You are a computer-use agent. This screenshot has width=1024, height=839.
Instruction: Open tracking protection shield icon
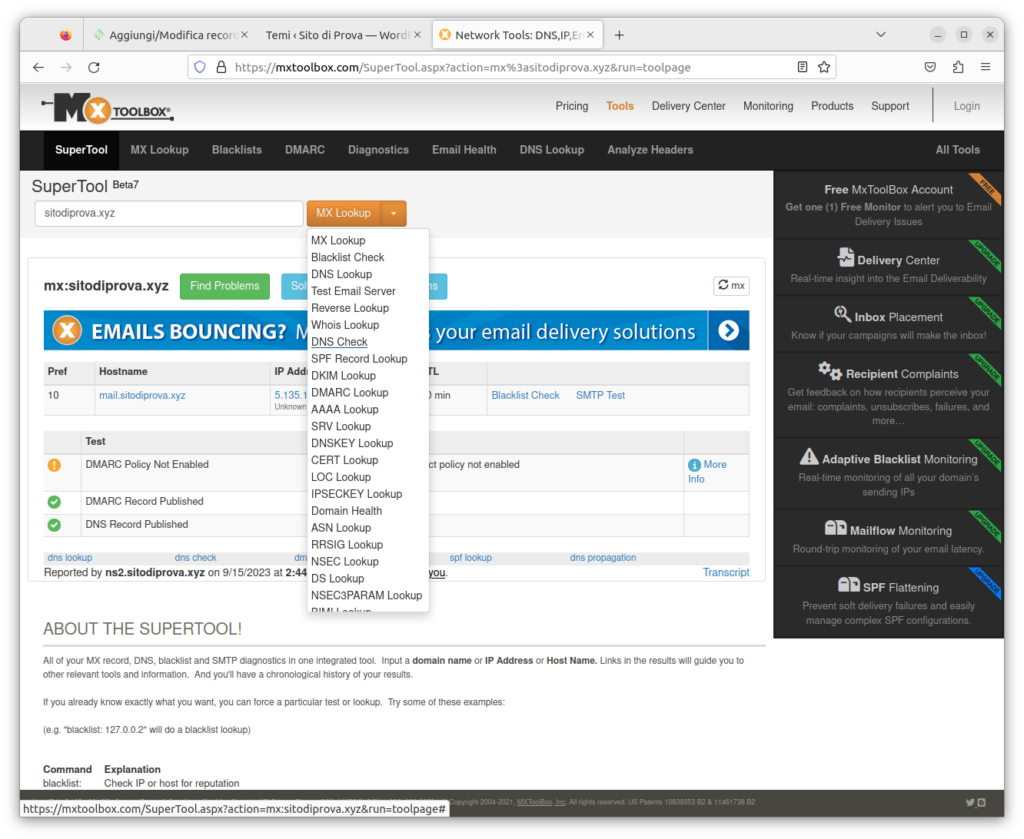point(200,67)
